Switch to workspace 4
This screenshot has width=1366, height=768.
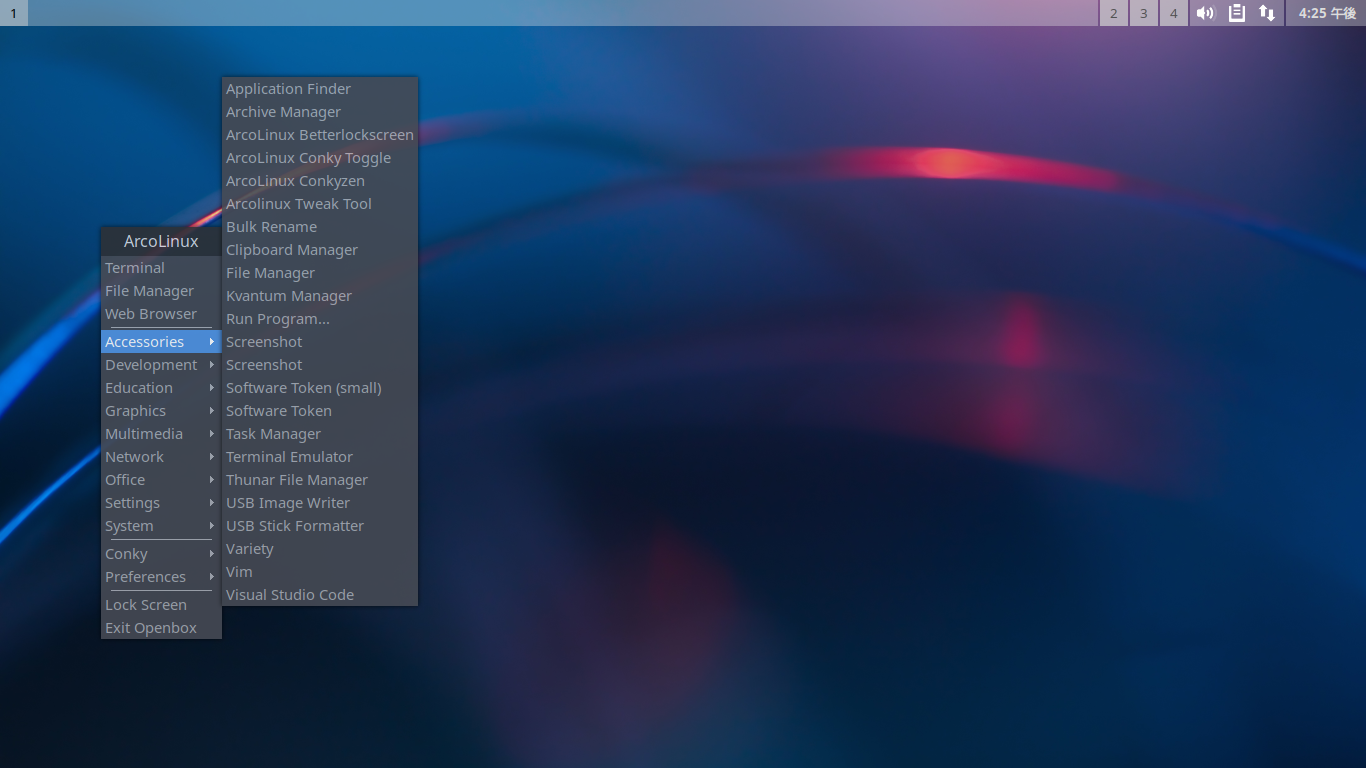point(1174,13)
